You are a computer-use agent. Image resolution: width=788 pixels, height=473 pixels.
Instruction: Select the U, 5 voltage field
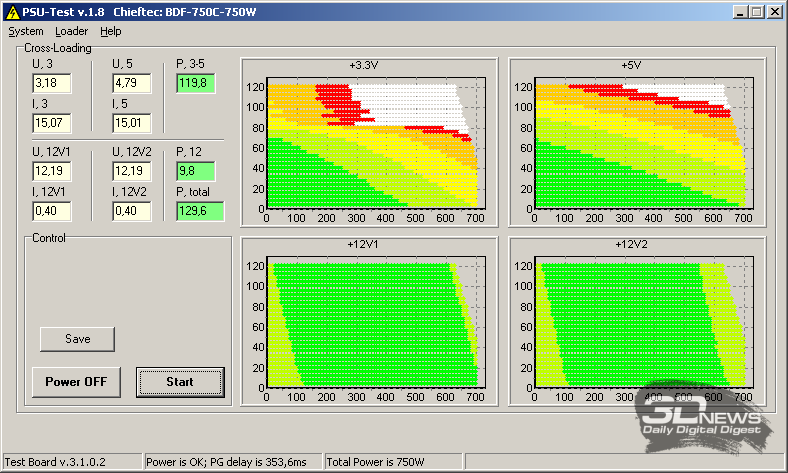pyautogui.click(x=132, y=83)
